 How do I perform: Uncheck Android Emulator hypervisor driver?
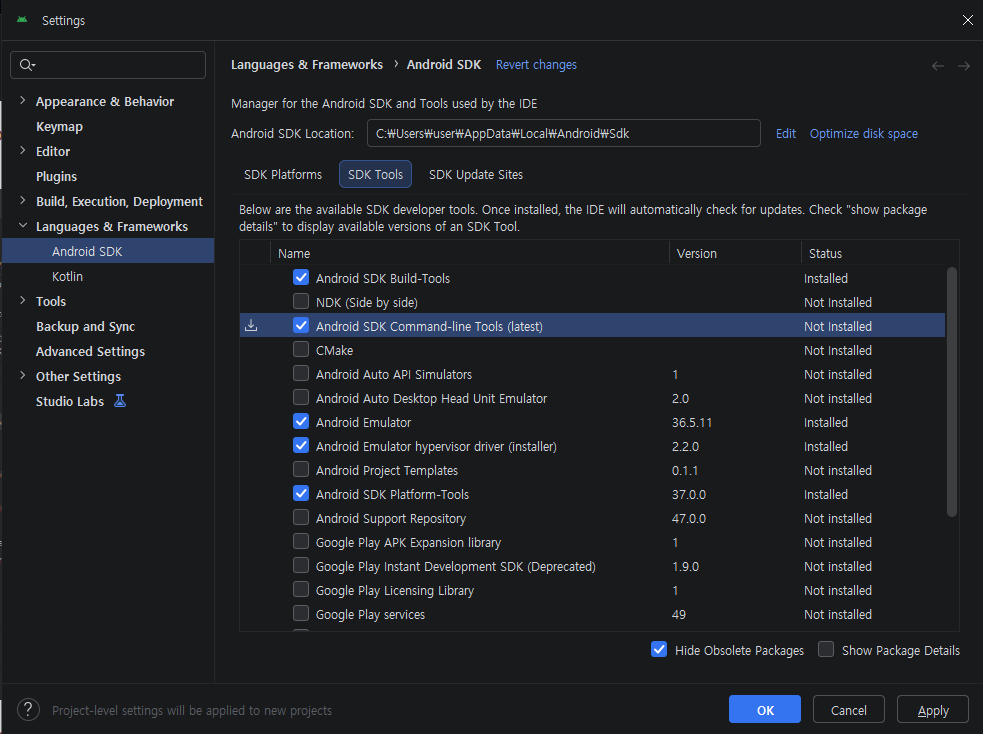[x=301, y=446]
